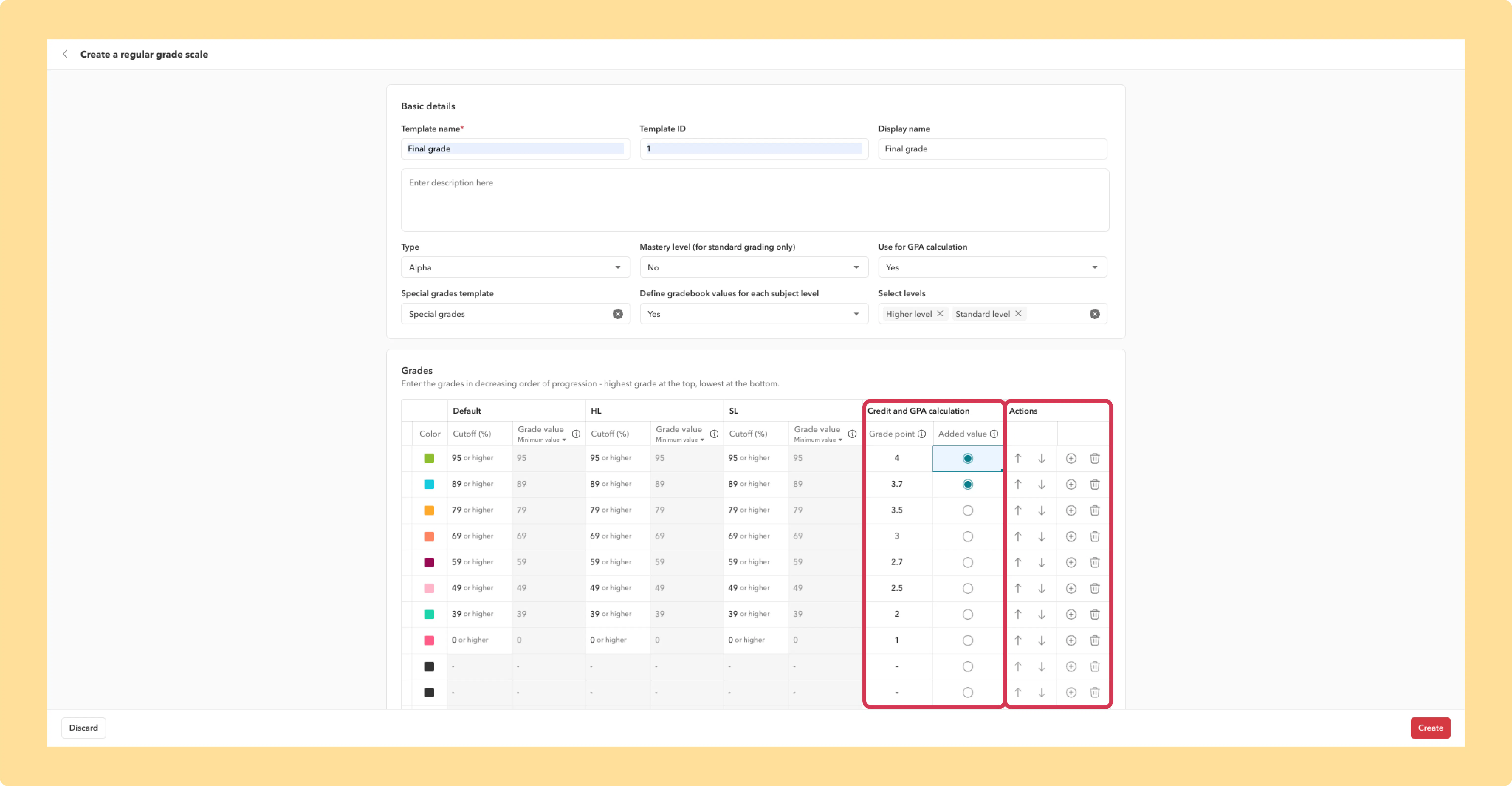Show info for HL Grade value column
Image resolution: width=1512 pixels, height=786 pixels.
714,434
